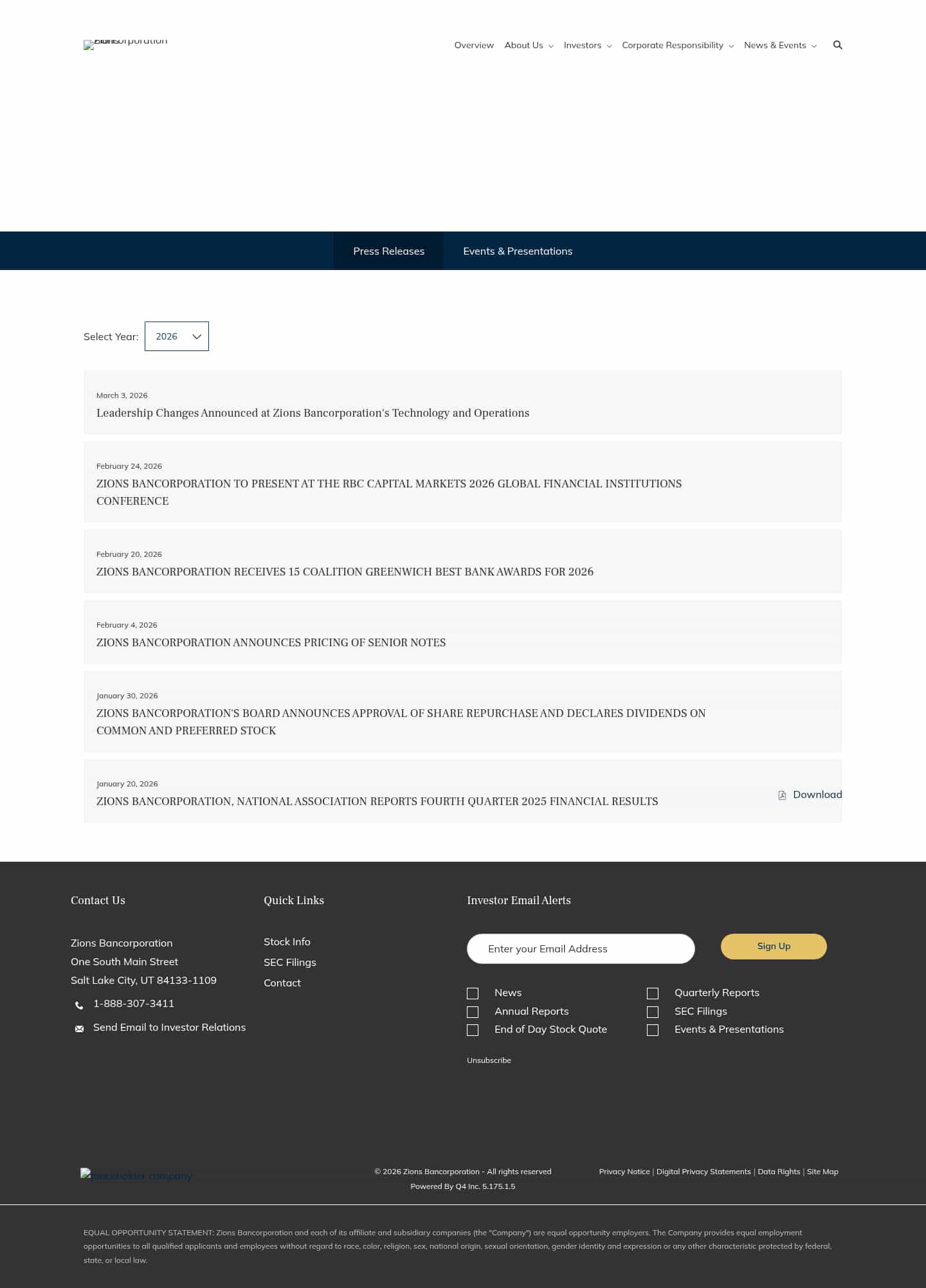Screen dimensions: 926x1288
Task: Click the Sign Up button
Action: (x=774, y=947)
